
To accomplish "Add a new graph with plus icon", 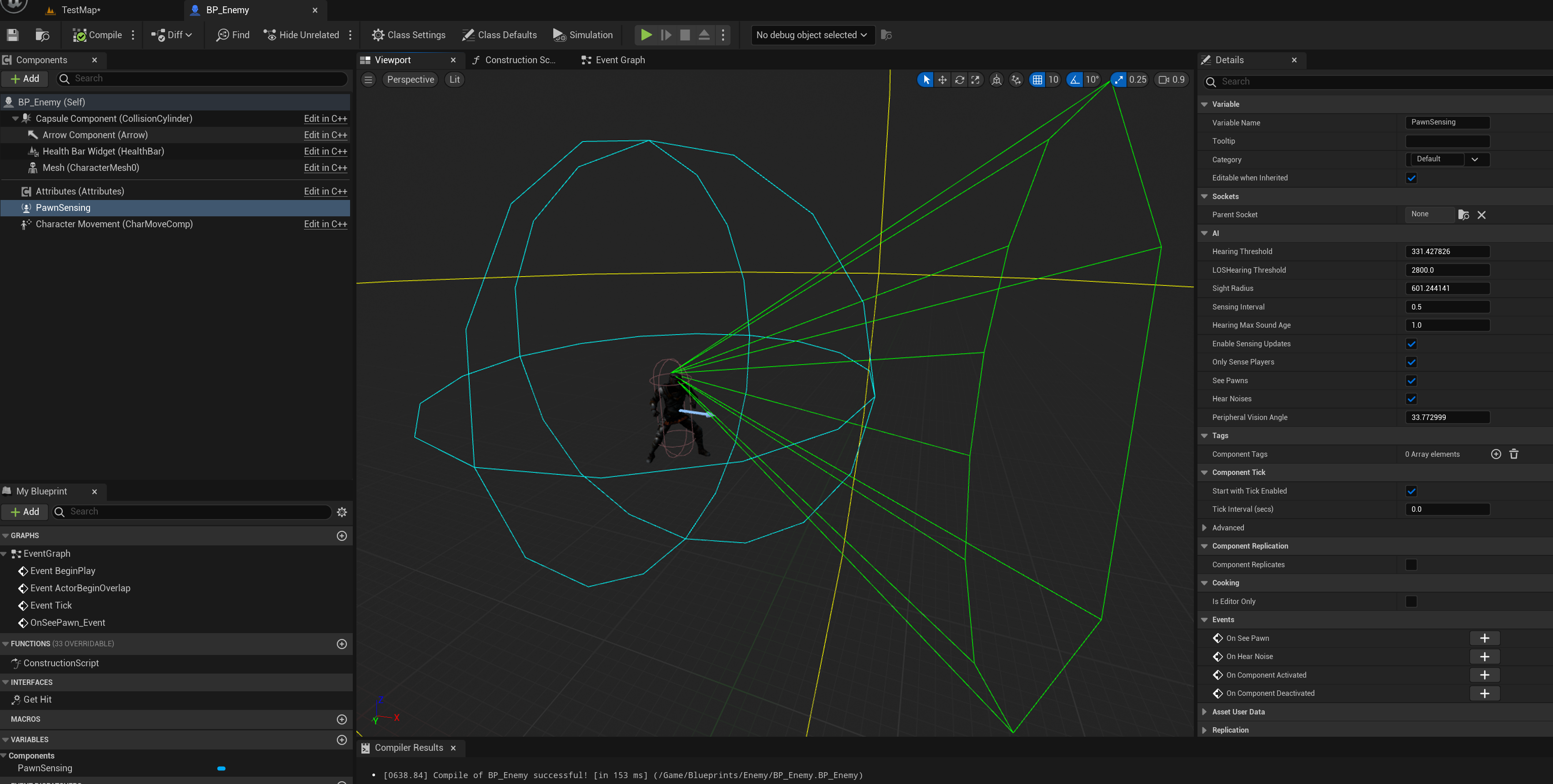I will pyautogui.click(x=342, y=536).
